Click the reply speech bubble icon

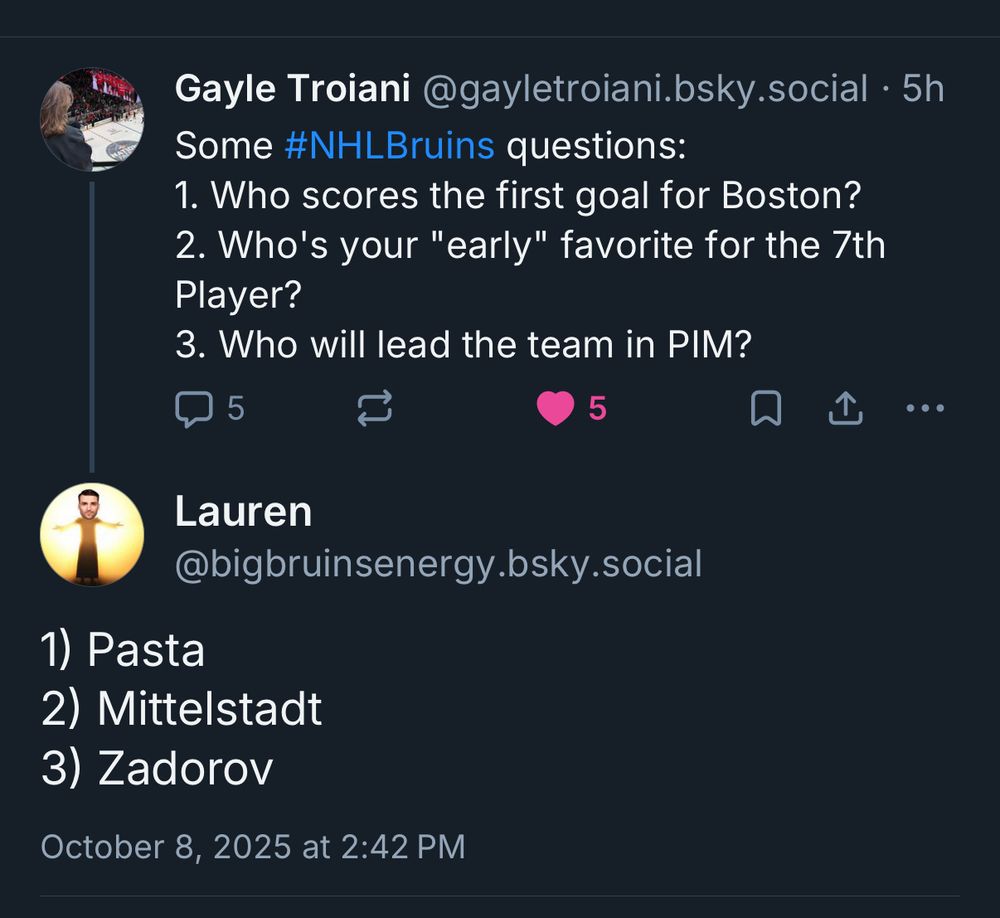193,408
